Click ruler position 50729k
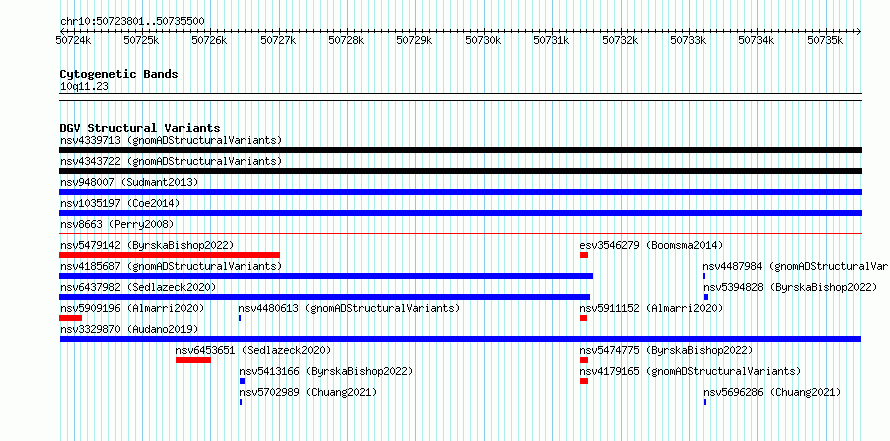This screenshot has width=890, height=441. click(x=414, y=40)
